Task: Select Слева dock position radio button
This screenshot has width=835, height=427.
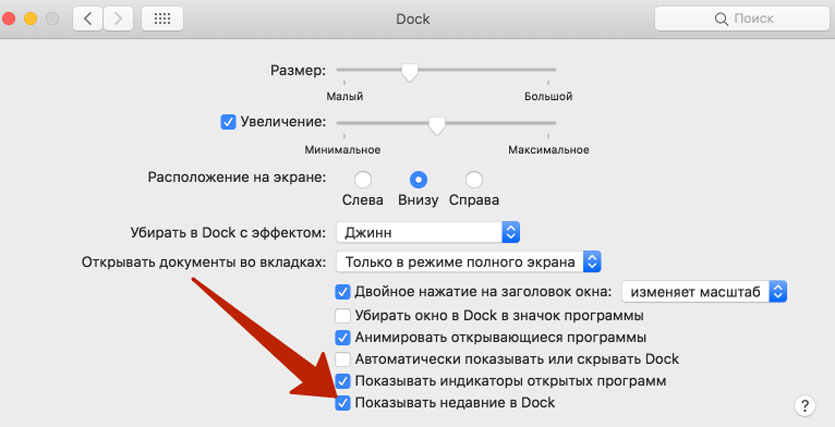Action: (363, 180)
